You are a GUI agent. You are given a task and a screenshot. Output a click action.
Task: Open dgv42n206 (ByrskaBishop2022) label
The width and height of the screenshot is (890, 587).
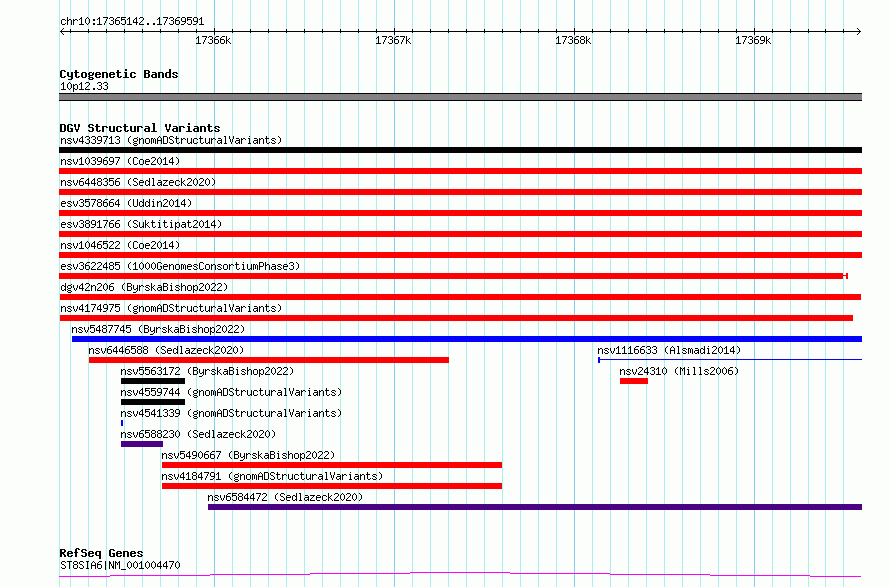144,287
